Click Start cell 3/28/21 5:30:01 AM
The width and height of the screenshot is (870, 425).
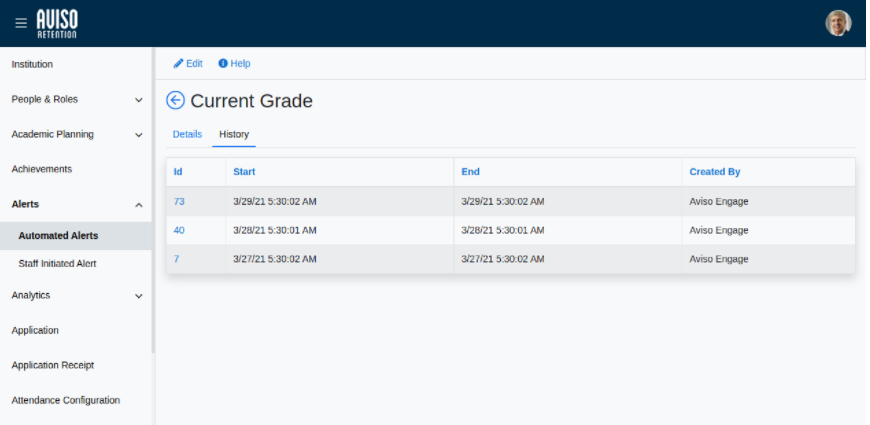click(x=275, y=230)
